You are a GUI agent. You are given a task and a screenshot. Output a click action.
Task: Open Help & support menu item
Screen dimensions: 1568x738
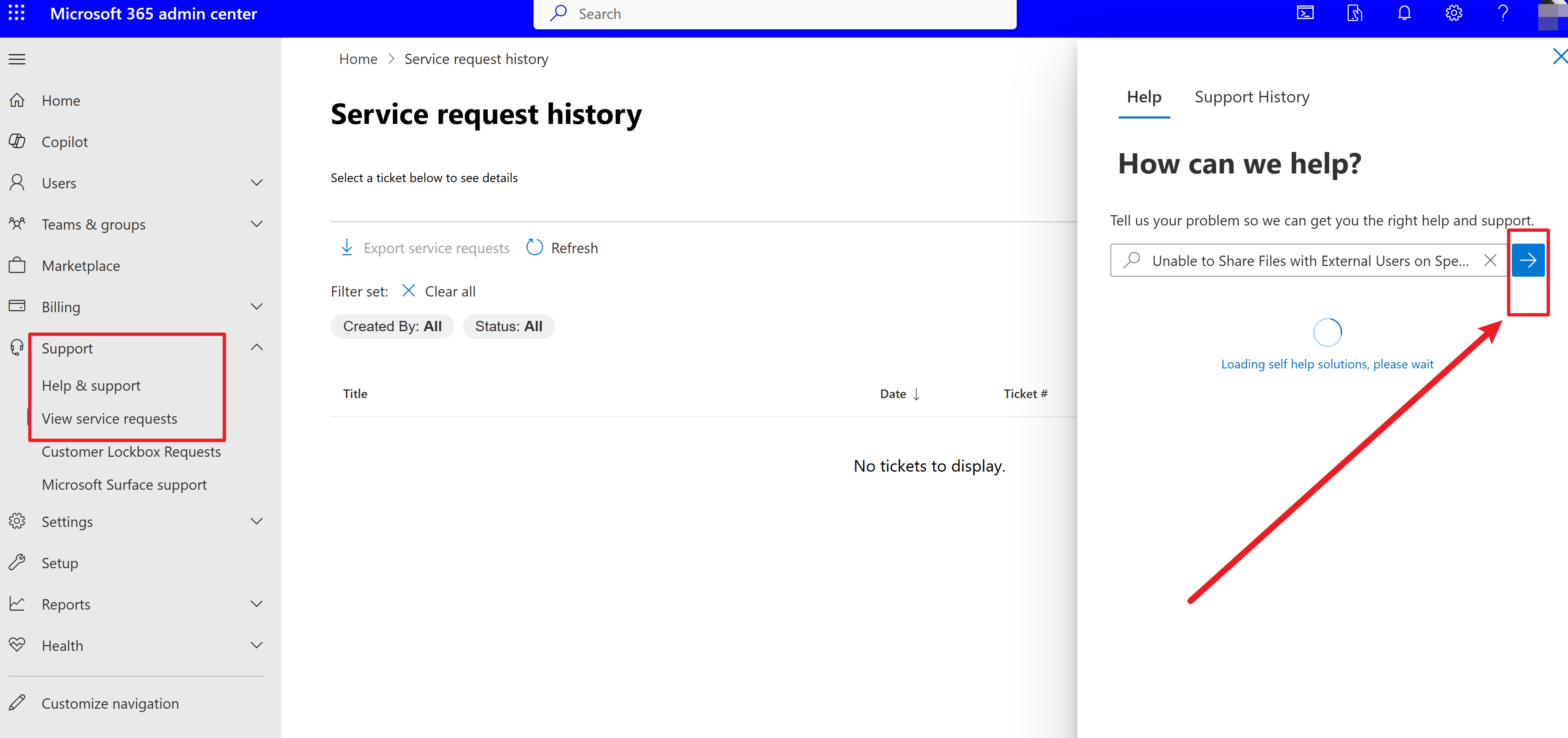click(x=91, y=386)
